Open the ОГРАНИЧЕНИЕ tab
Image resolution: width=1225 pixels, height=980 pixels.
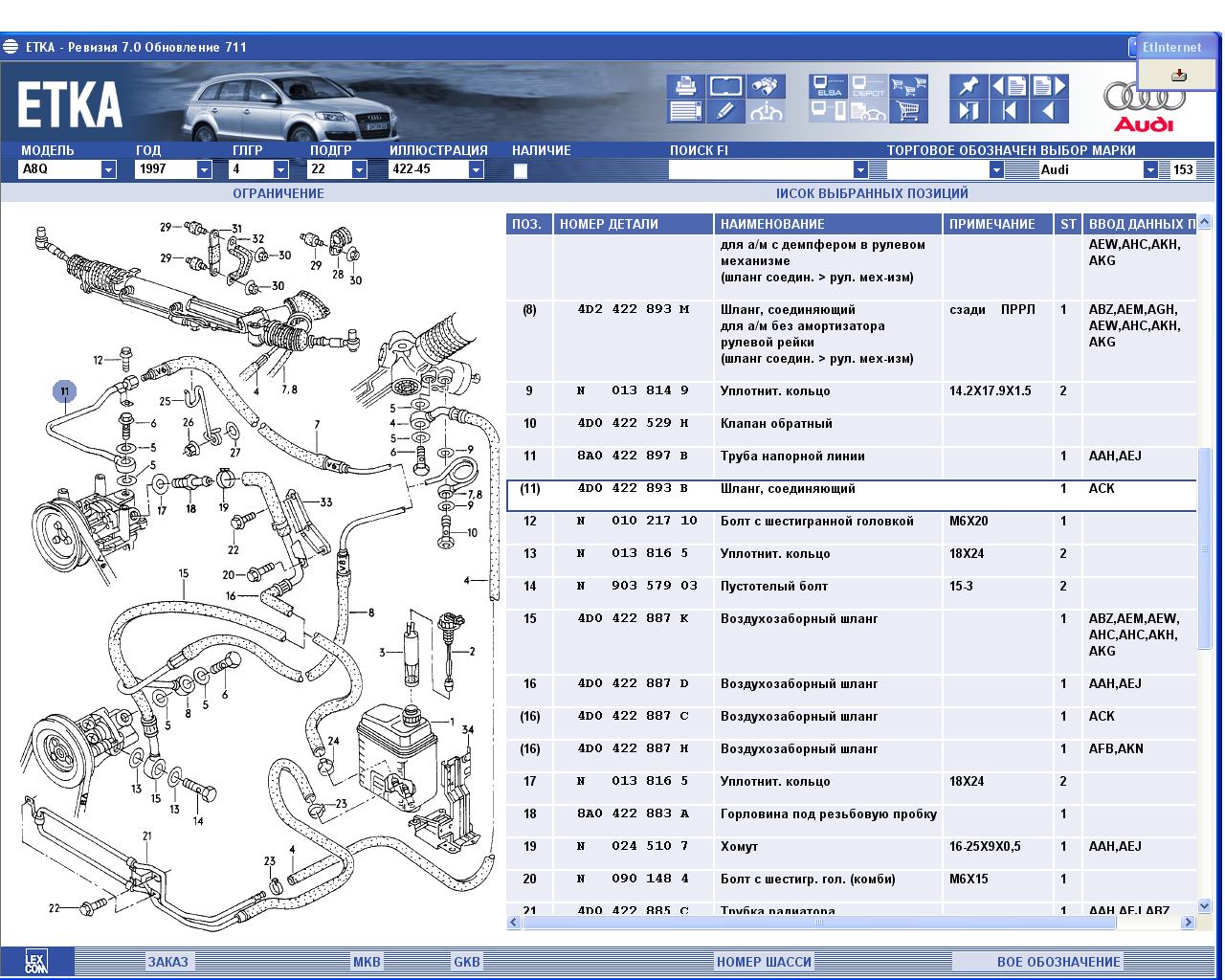(278, 193)
